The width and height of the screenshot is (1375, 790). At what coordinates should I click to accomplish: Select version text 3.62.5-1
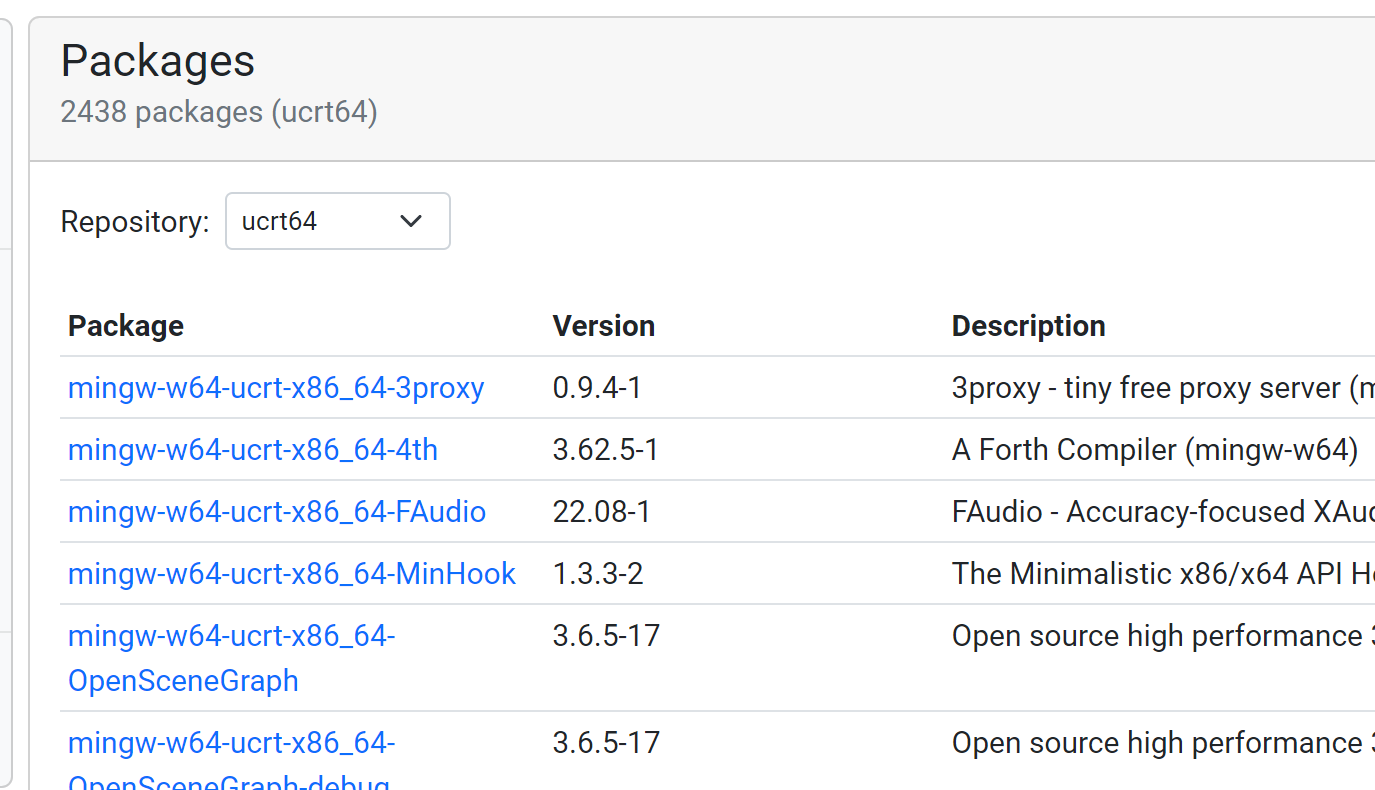click(x=606, y=450)
